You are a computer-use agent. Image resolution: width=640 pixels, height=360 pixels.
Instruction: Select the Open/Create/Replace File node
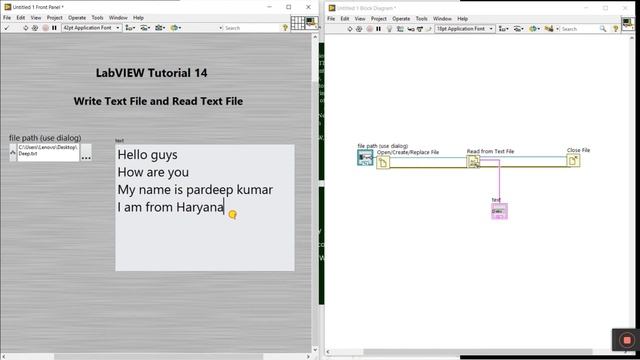383,162
